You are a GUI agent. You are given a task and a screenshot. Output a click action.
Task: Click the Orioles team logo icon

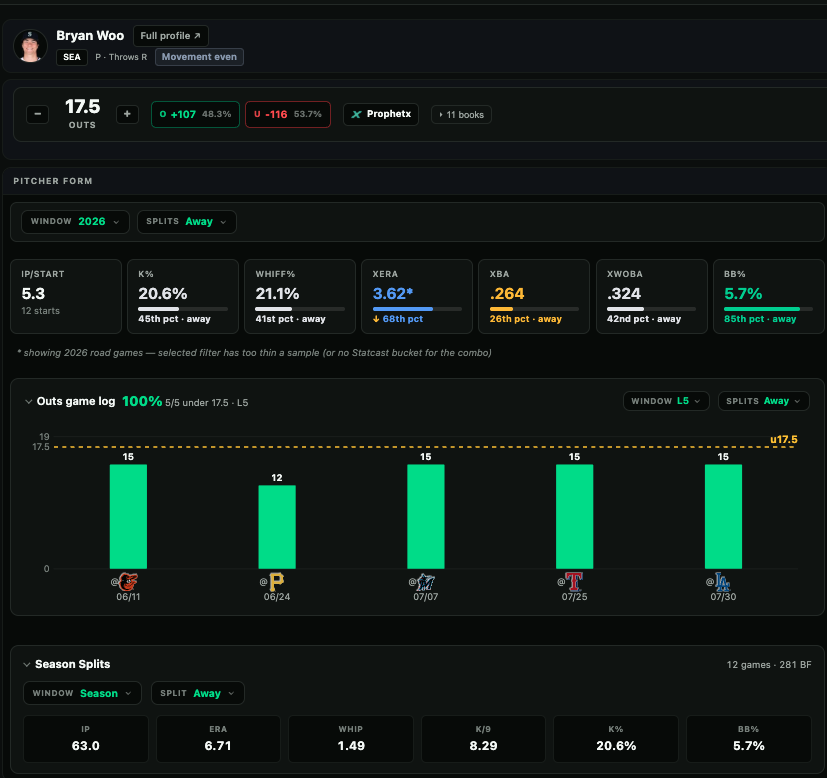pyautogui.click(x=128, y=582)
